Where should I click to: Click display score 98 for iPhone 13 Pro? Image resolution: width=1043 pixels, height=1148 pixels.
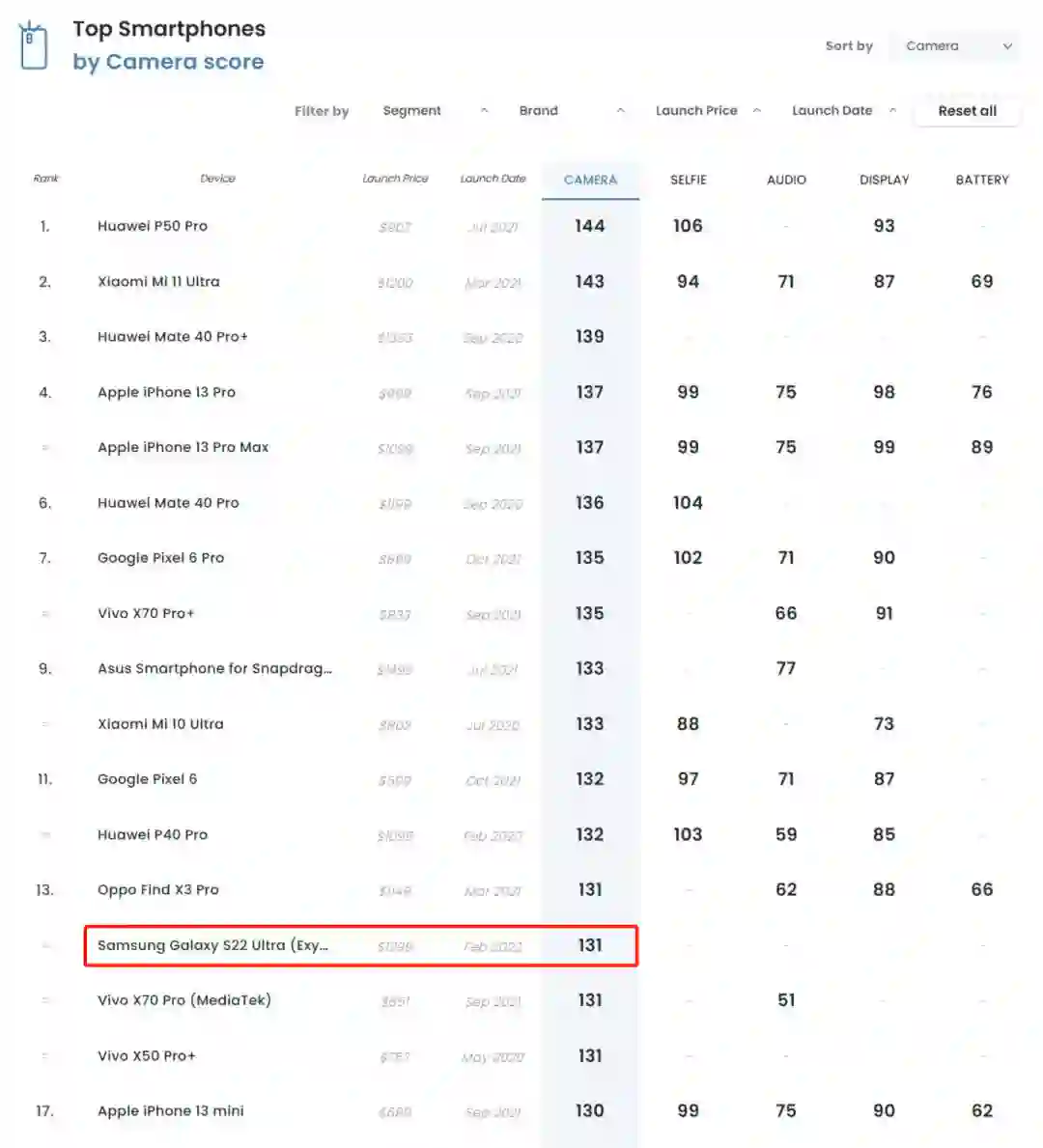(884, 392)
